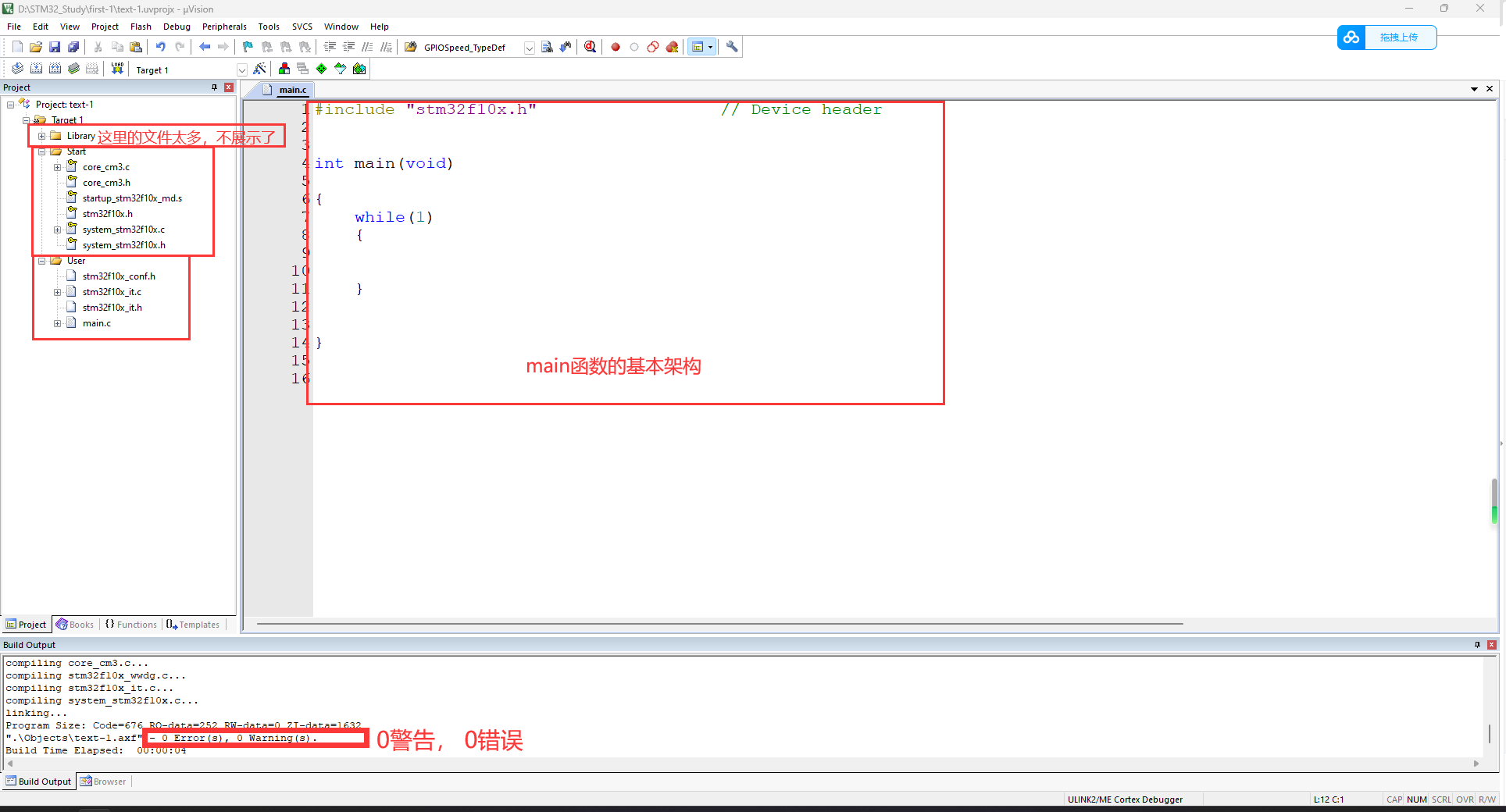1506x812 pixels.
Task: Insert breakpoint red circle icon
Action: tap(616, 47)
